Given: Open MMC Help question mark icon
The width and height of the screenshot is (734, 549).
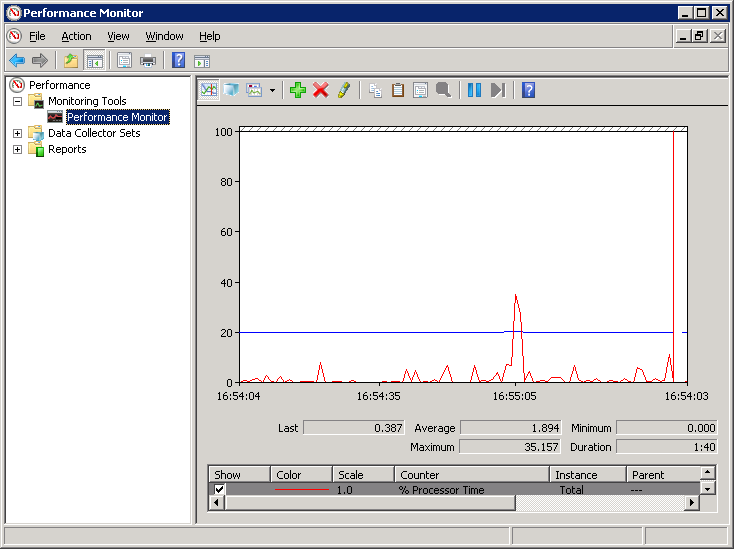Looking at the screenshot, I should coord(178,60).
